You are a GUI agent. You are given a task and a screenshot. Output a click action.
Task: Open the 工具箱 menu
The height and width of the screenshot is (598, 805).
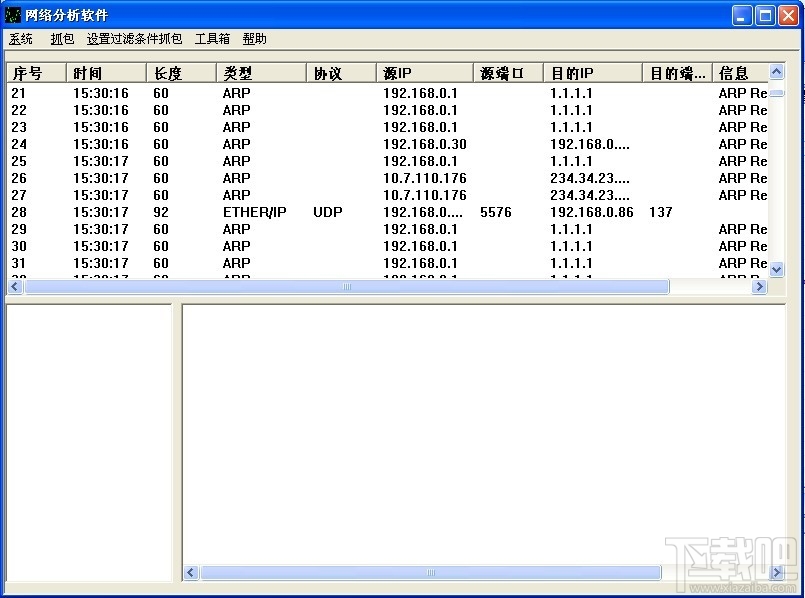213,39
